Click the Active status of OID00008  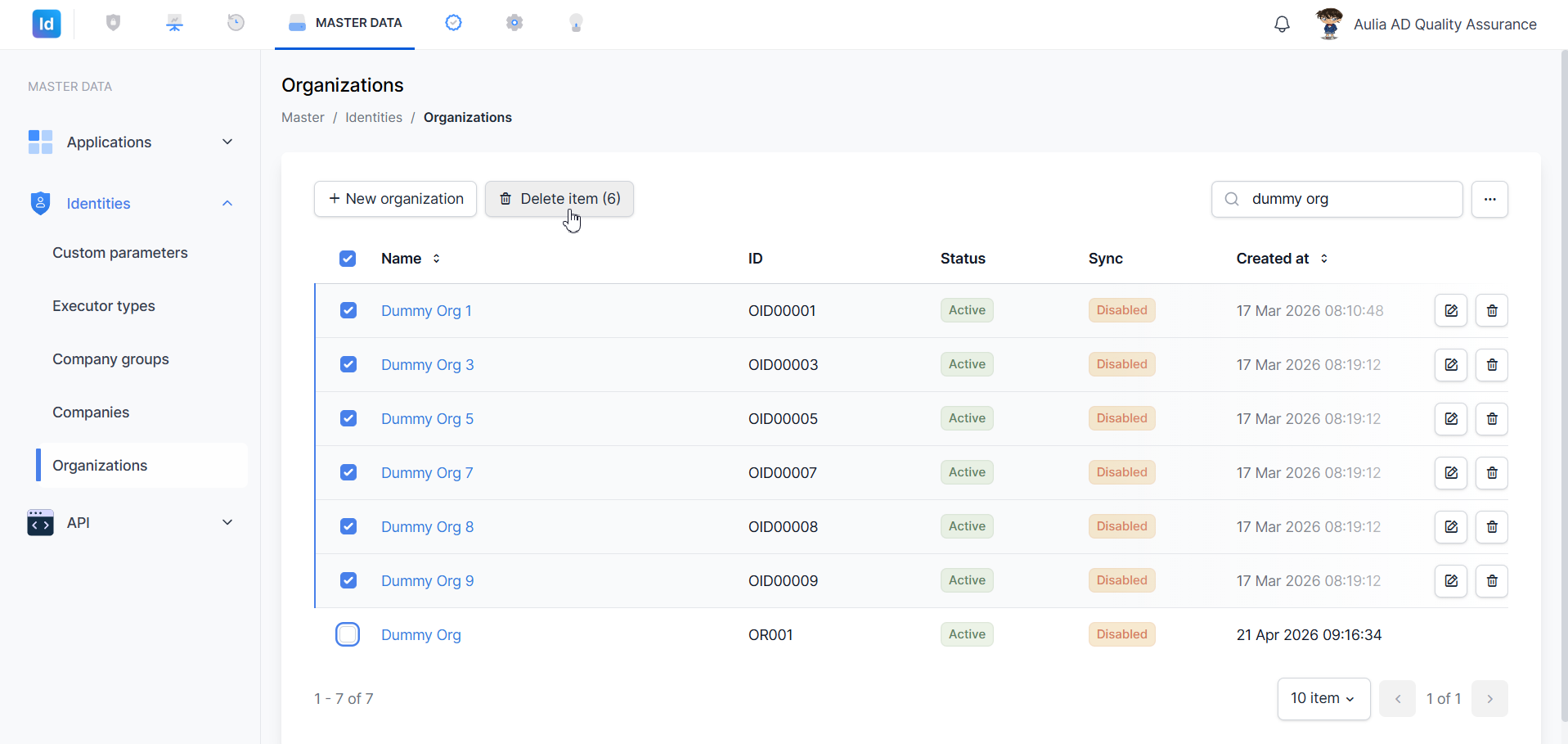click(x=967, y=526)
